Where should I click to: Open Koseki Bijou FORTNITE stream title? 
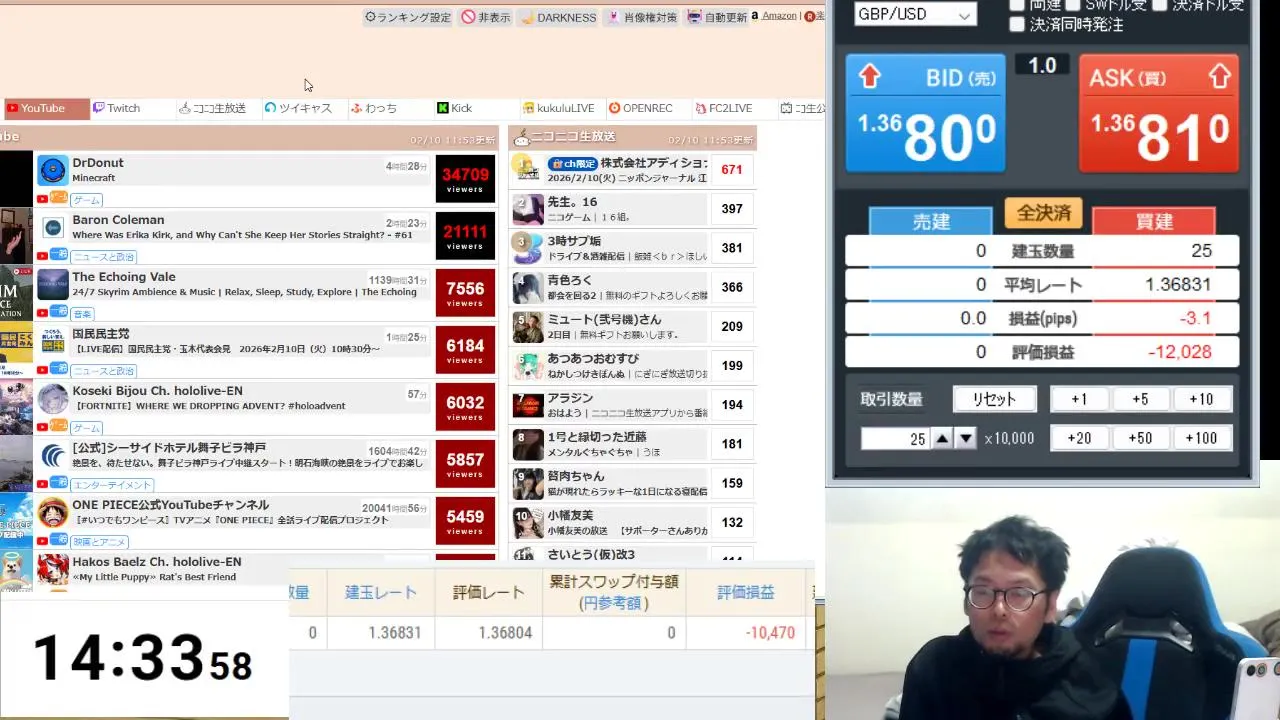click(209, 406)
